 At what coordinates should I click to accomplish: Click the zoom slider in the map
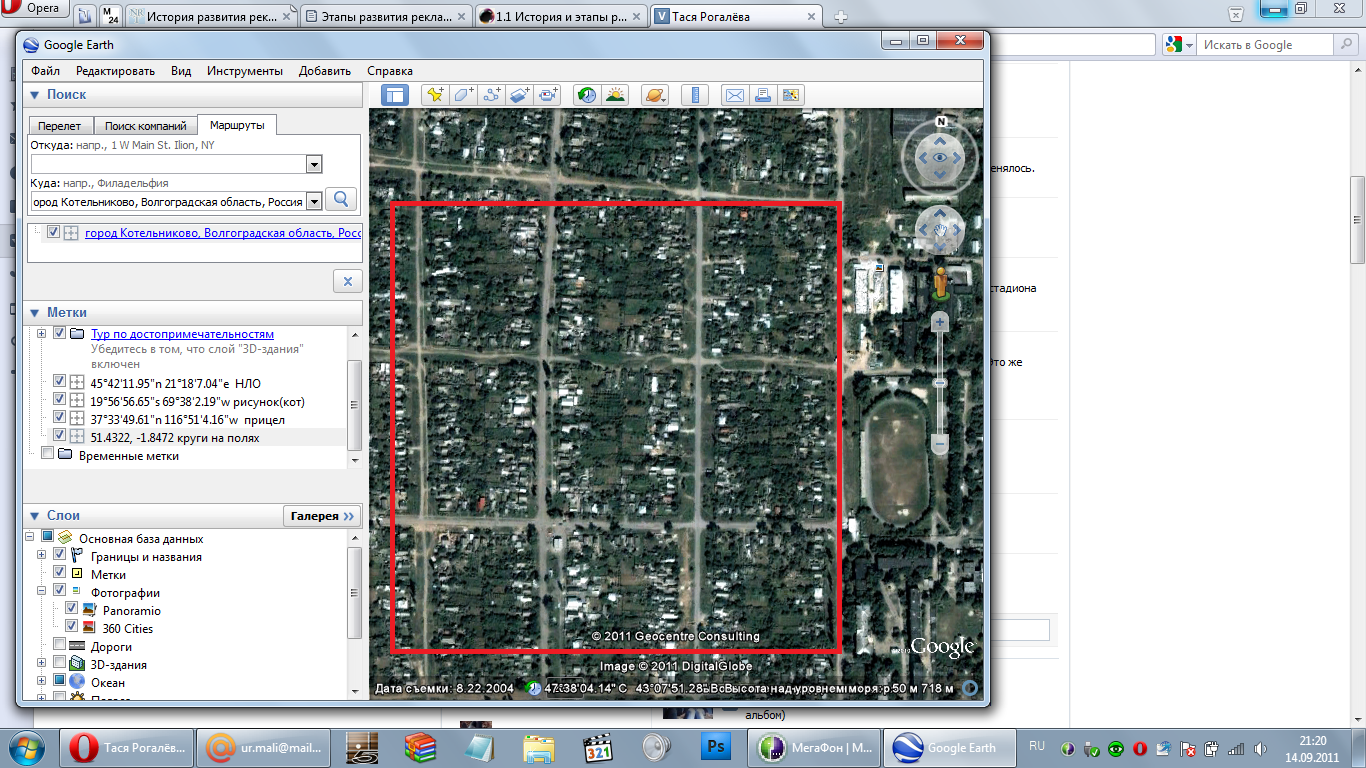(939, 383)
